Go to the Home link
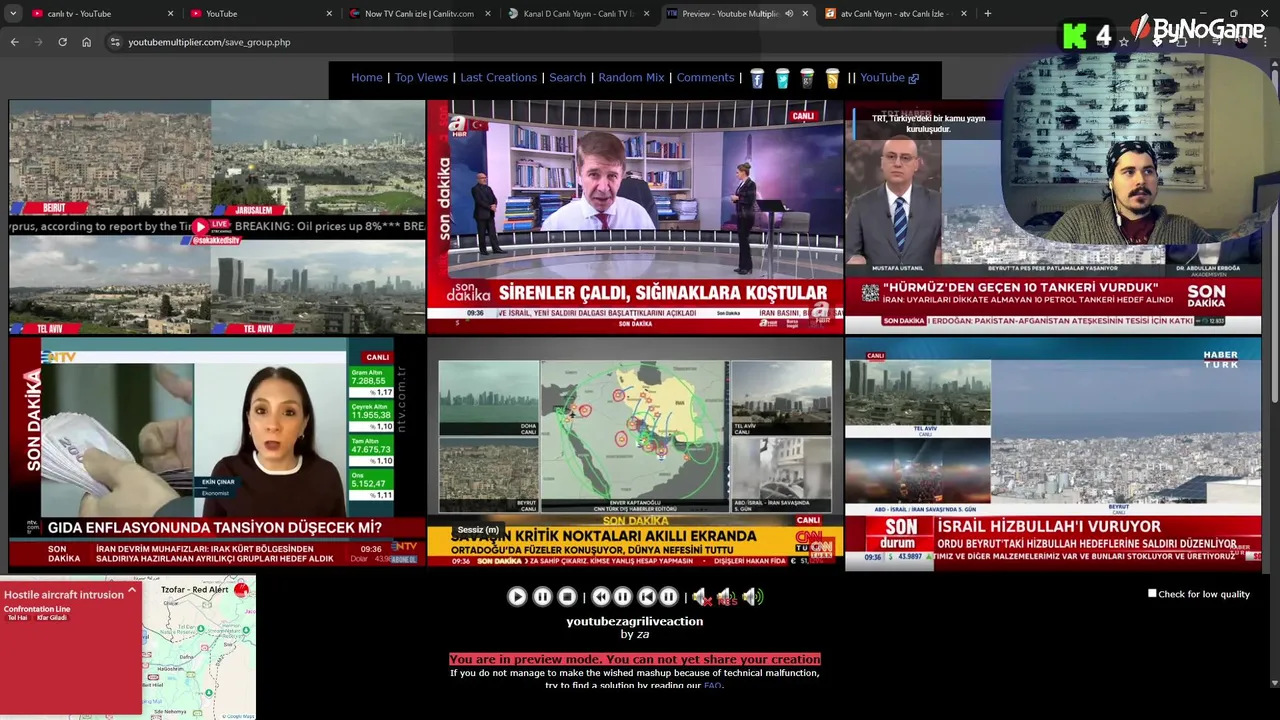Viewport: 1280px width, 720px height. click(367, 77)
